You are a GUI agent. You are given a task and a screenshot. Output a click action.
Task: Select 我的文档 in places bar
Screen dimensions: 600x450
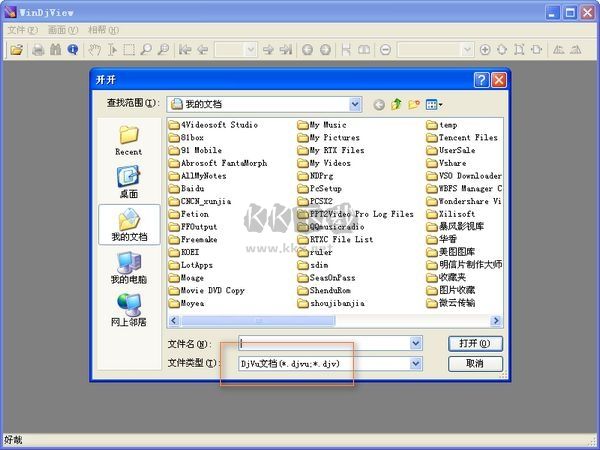129,225
